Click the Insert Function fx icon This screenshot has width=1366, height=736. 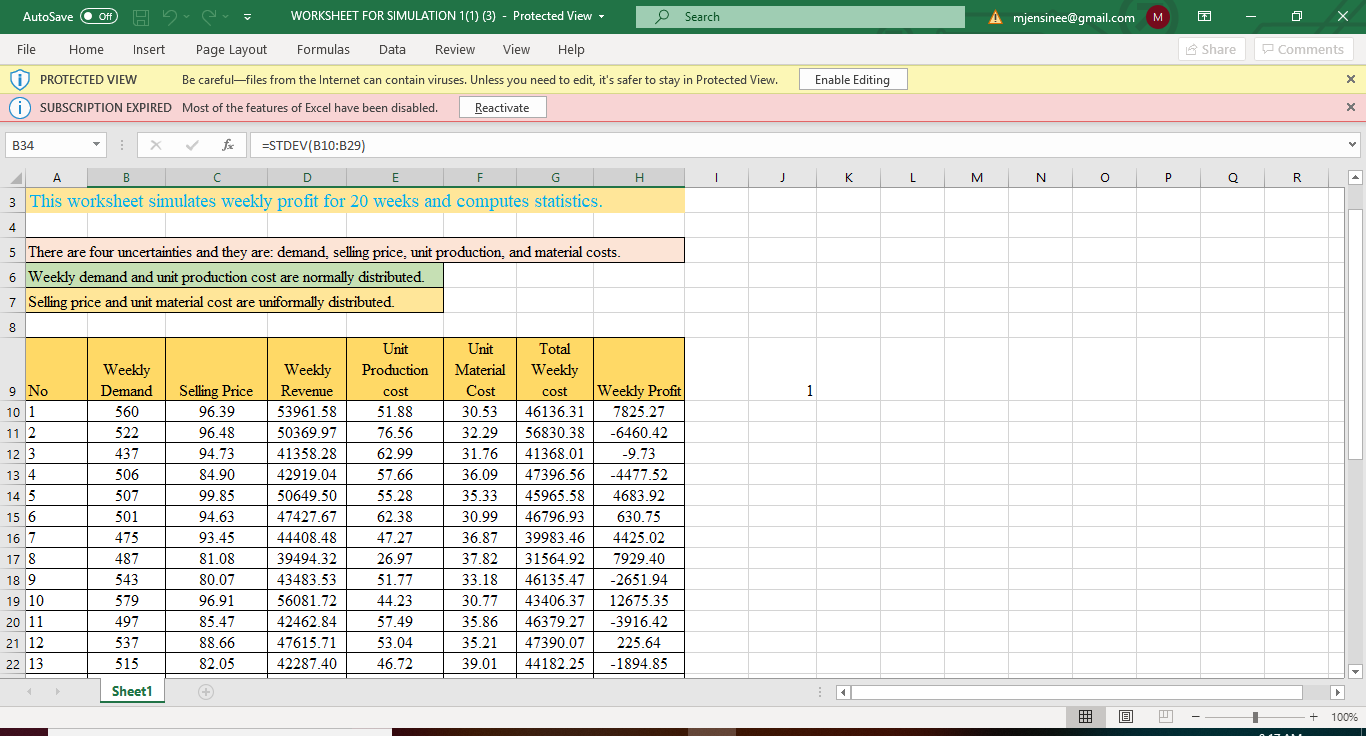click(229, 145)
